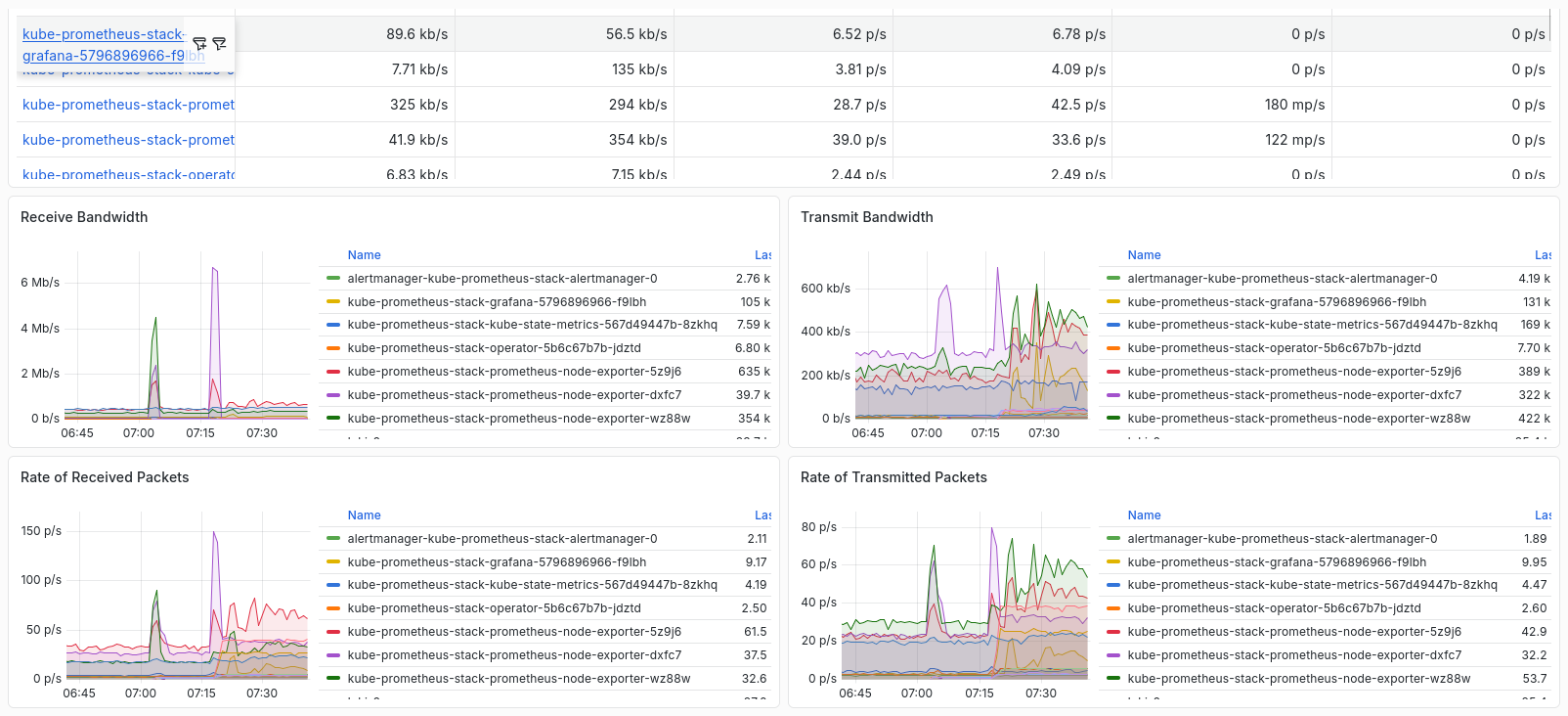Toggle node-exporter-5z9j6 series in Receive Bandwidth legend

click(x=514, y=372)
